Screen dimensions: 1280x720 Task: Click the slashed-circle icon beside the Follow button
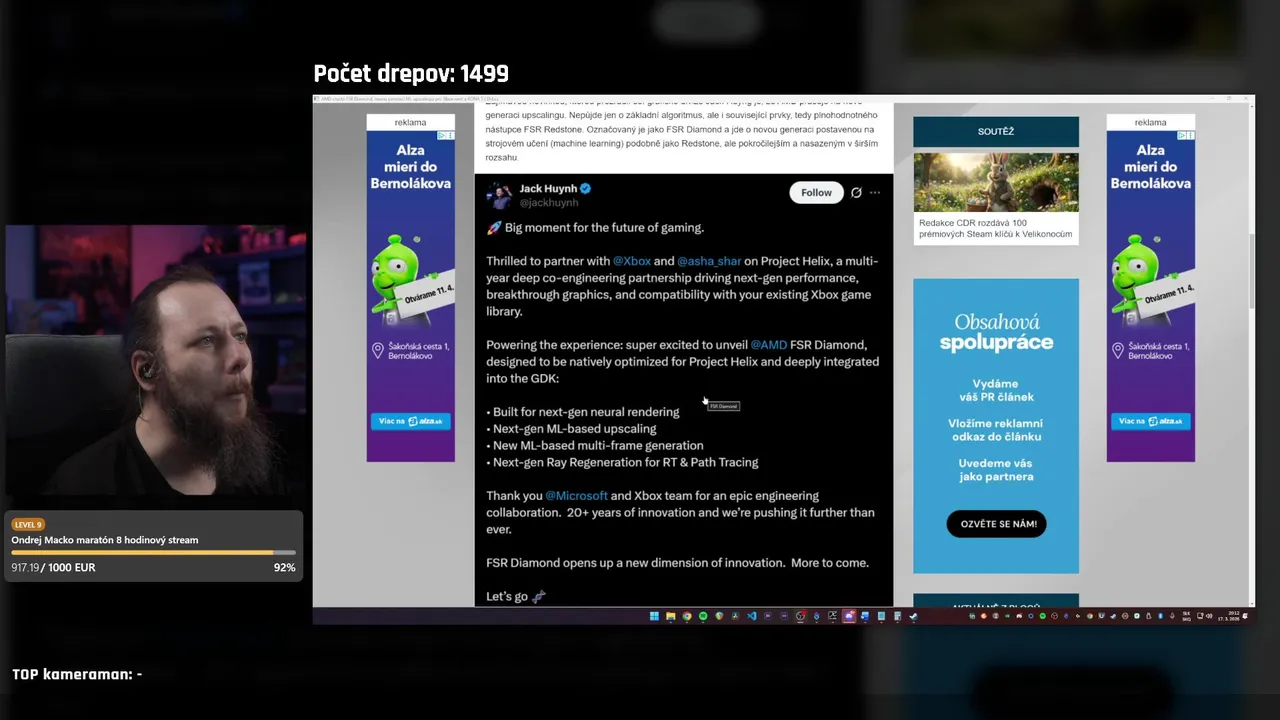coord(856,193)
